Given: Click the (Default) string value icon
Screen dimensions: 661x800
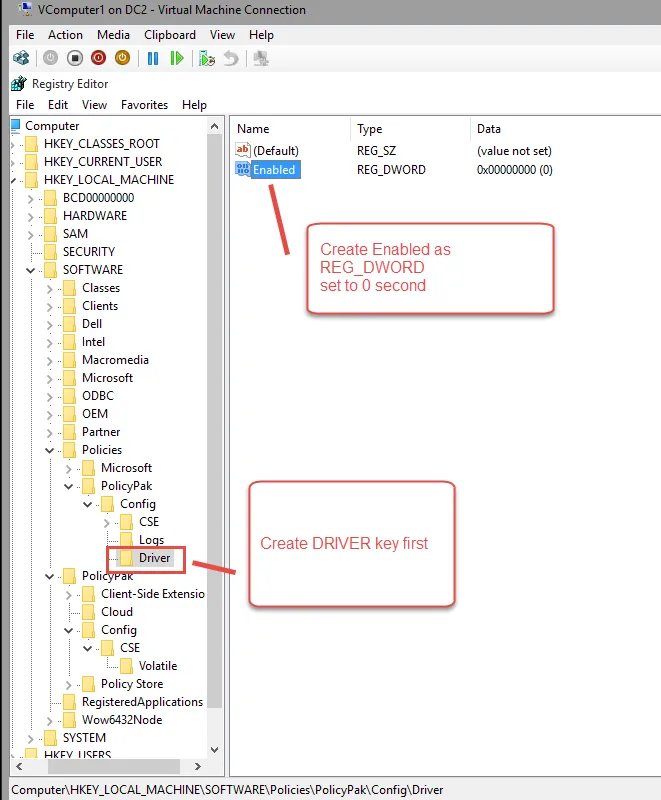Looking at the screenshot, I should point(243,150).
